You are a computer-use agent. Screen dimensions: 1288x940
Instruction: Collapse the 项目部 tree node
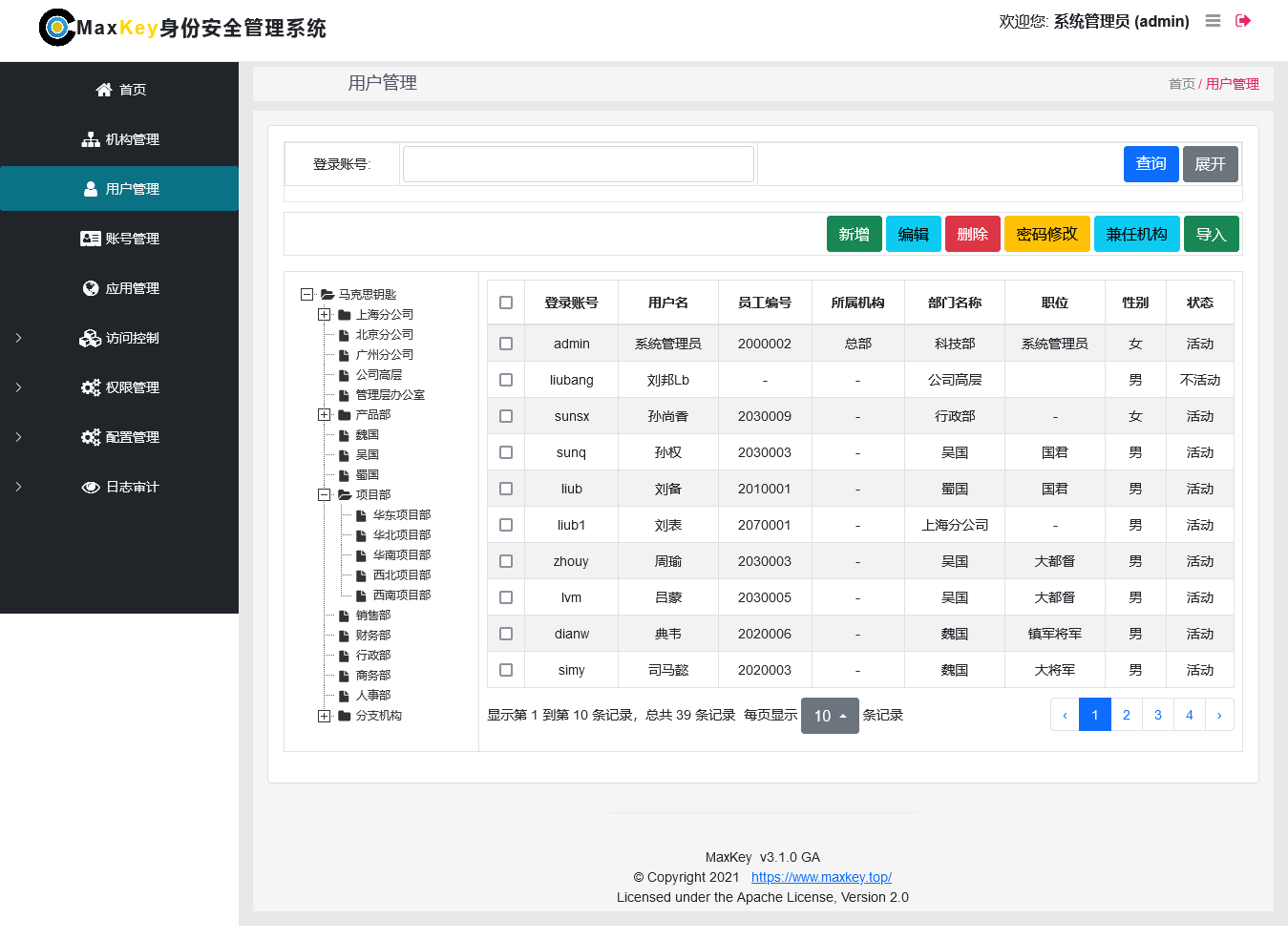325,495
